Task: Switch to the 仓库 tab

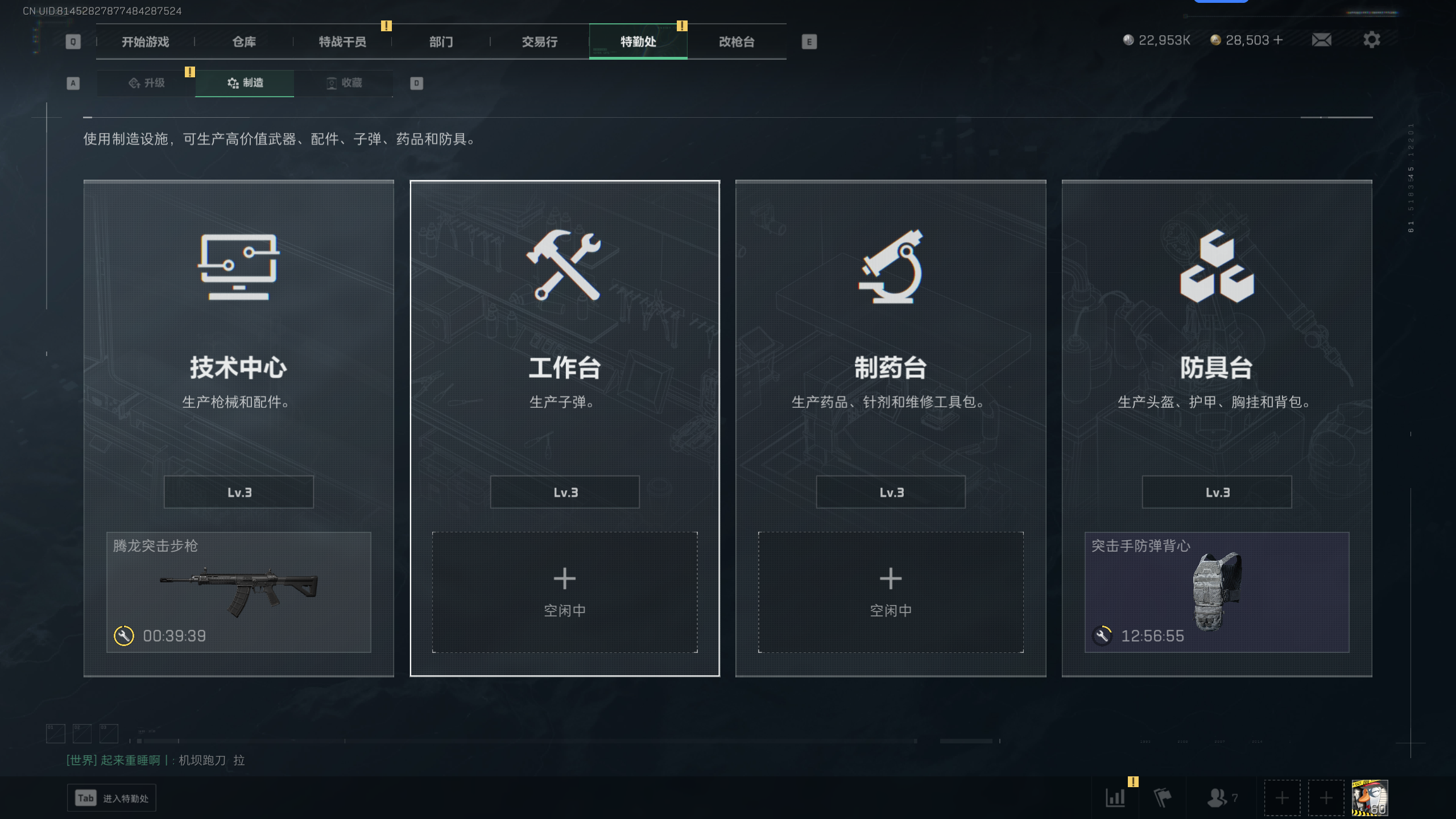Action: click(x=244, y=42)
